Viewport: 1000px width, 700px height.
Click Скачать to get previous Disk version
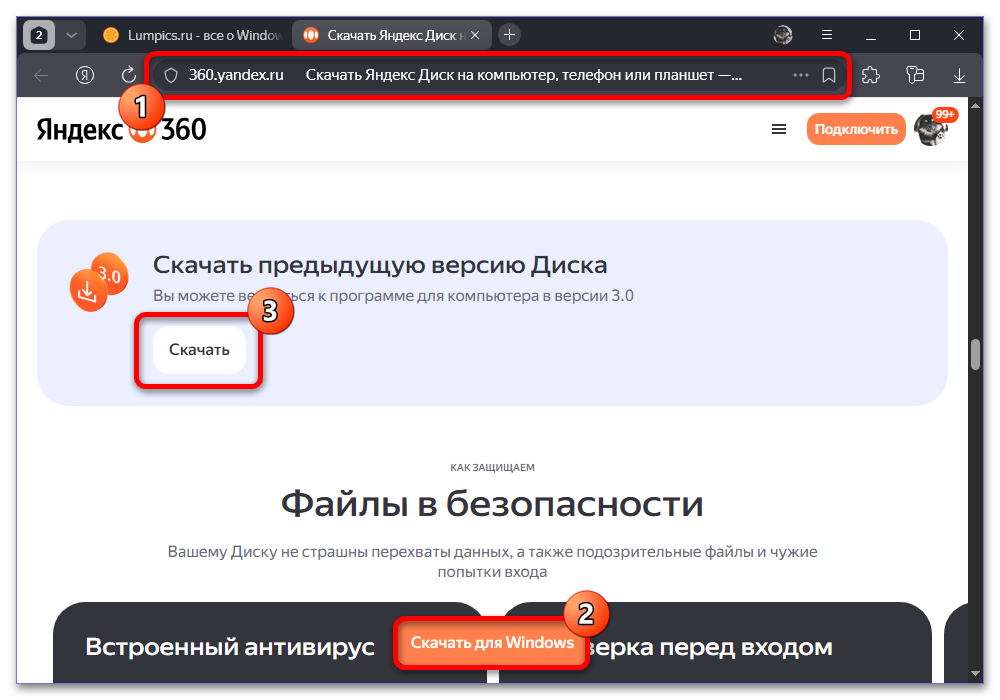199,350
